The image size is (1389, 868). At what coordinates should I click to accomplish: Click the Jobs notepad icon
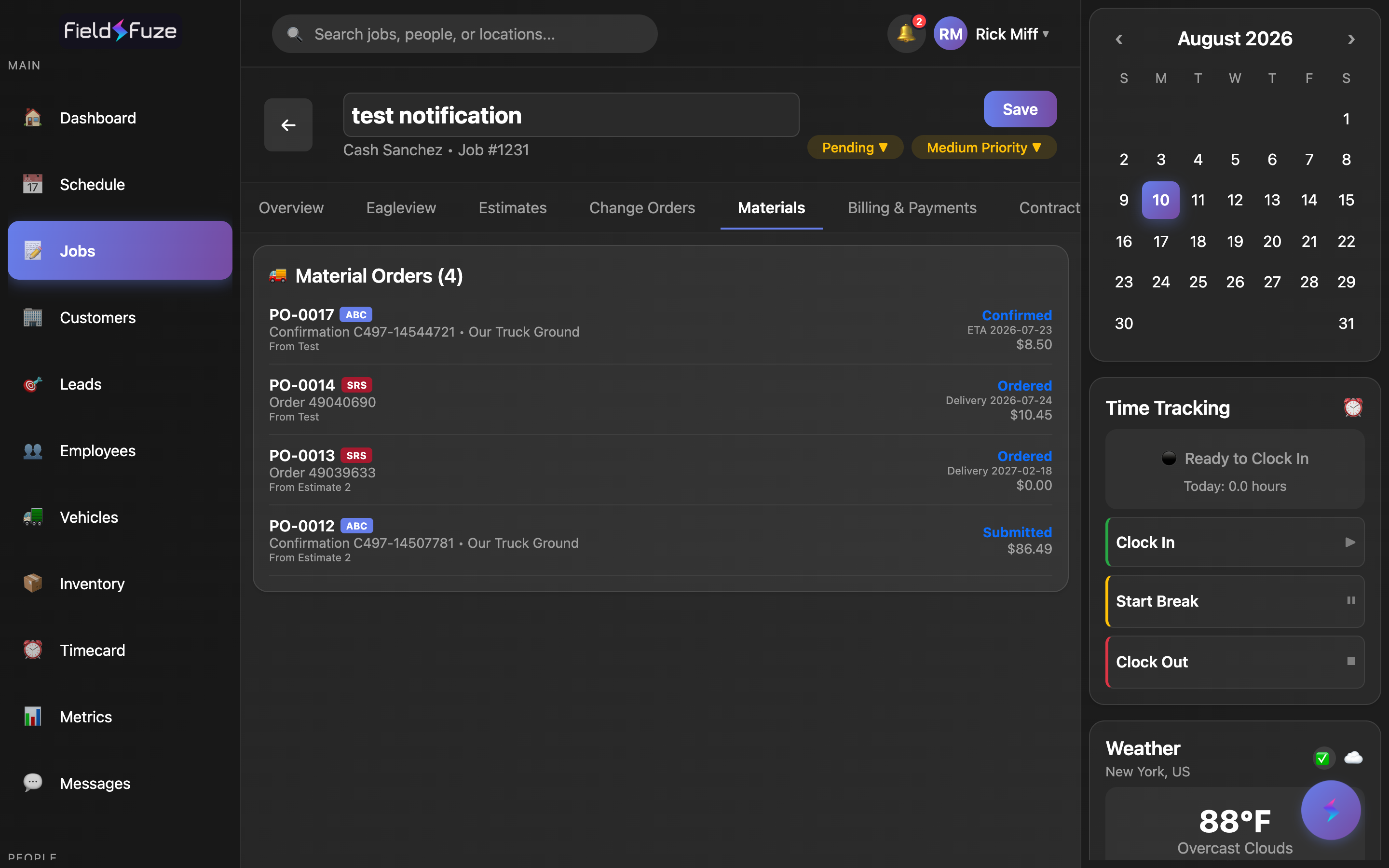click(33, 251)
